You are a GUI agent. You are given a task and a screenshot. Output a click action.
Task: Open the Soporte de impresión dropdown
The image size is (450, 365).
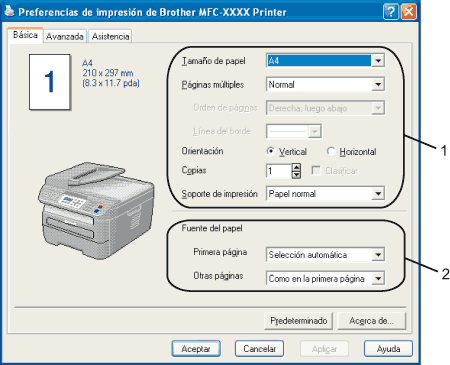coord(325,194)
